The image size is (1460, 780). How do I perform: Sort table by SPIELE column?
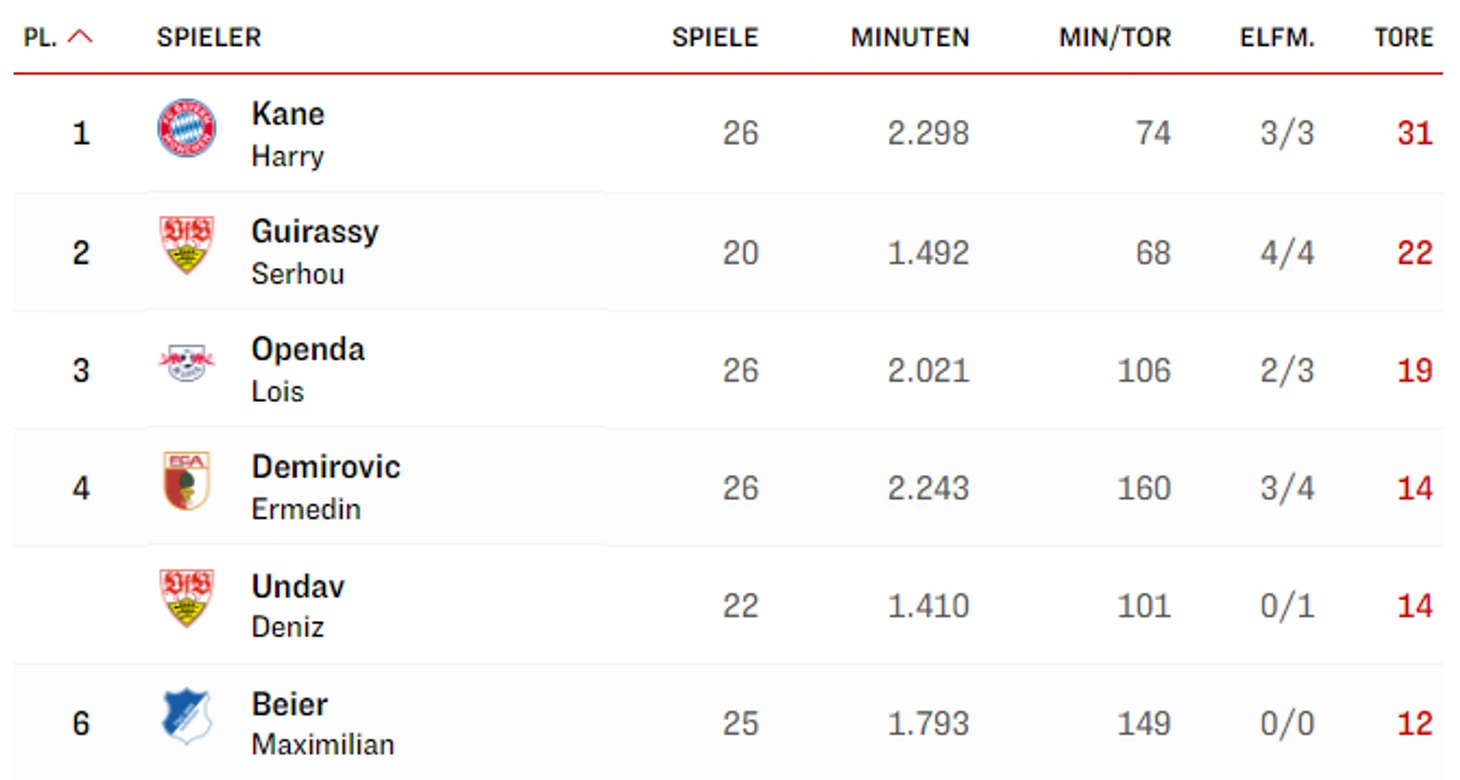click(715, 38)
